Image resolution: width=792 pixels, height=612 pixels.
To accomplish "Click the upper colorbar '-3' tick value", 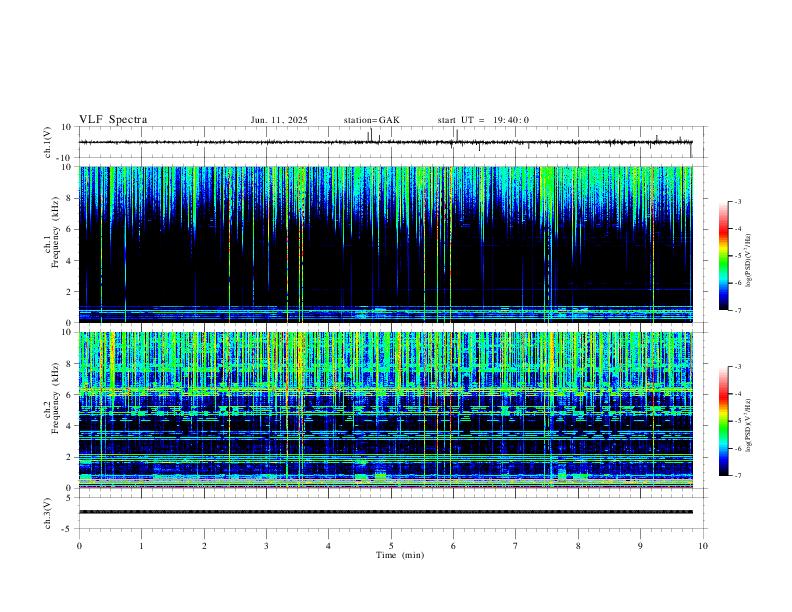I will click(x=737, y=201).
